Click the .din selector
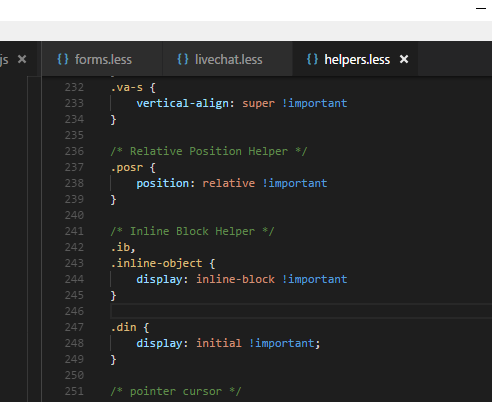This screenshot has height=402, width=492. (123, 327)
